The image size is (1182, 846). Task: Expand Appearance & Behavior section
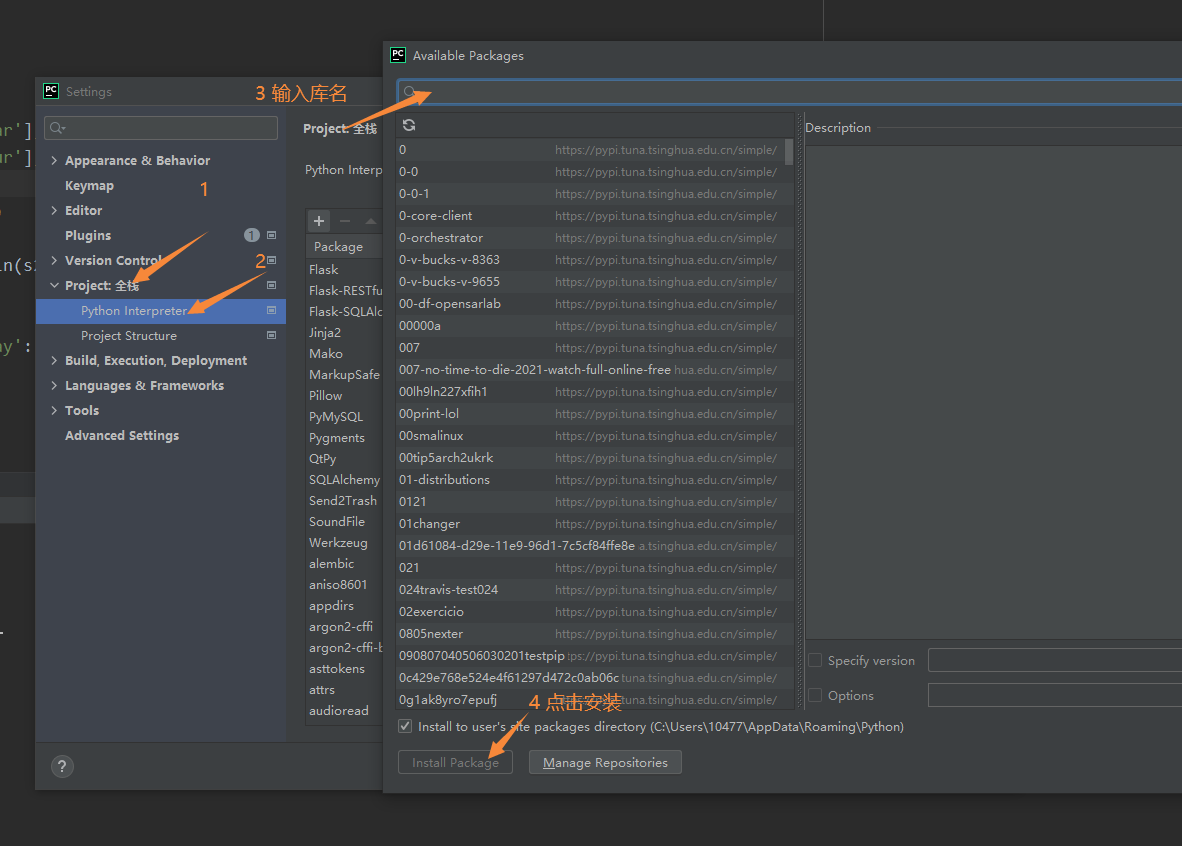point(54,161)
